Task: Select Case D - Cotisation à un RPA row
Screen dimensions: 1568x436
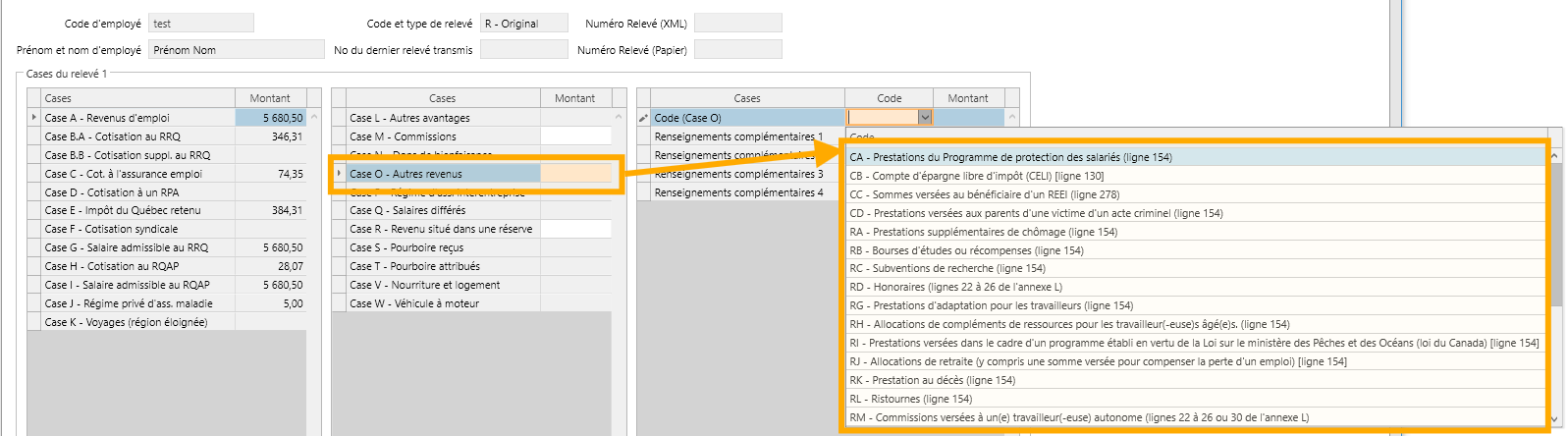Action: [167, 192]
